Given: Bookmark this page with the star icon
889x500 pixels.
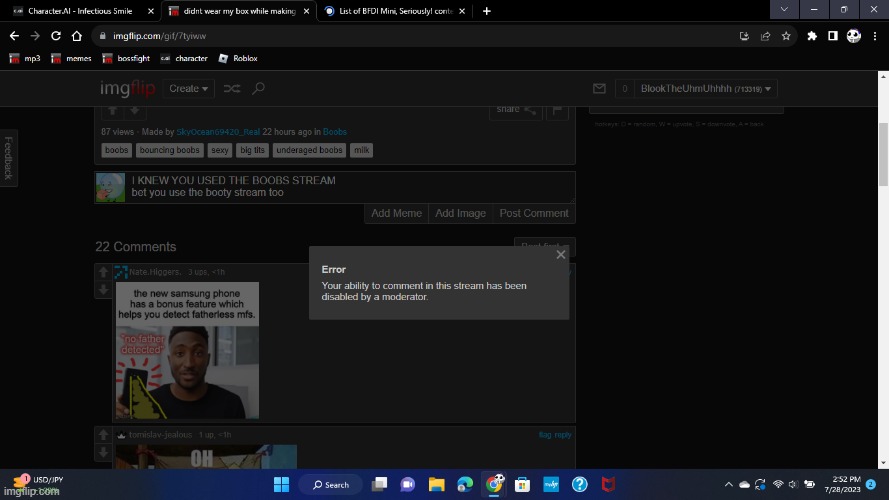Looking at the screenshot, I should pyautogui.click(x=787, y=36).
